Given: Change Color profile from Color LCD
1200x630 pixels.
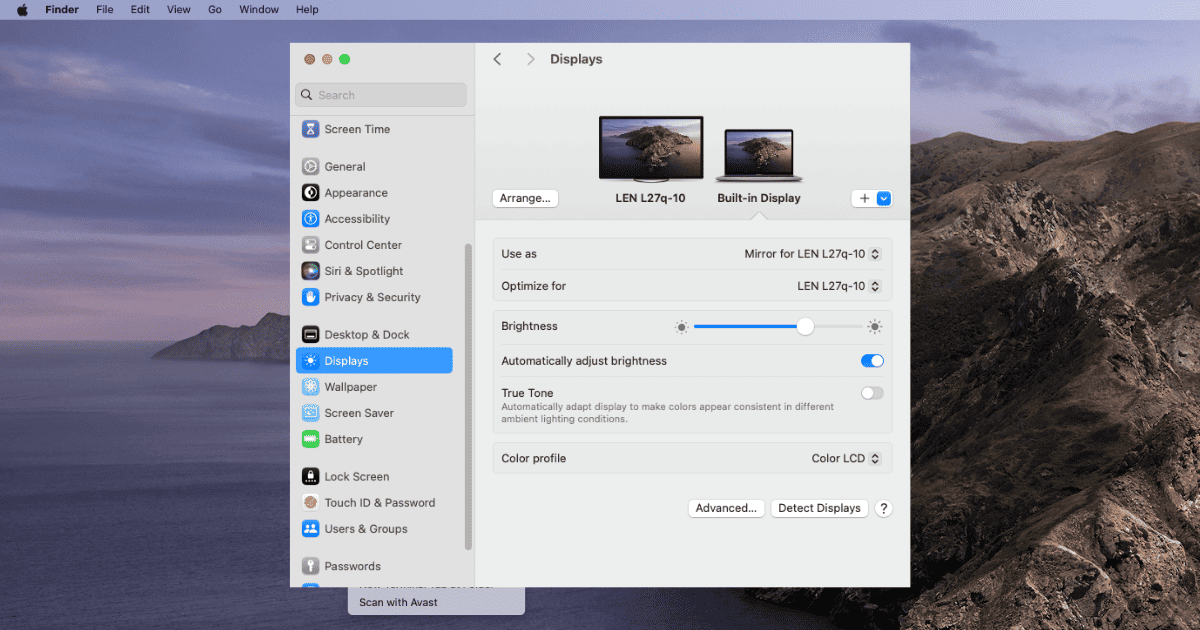Looking at the screenshot, I should pos(845,458).
